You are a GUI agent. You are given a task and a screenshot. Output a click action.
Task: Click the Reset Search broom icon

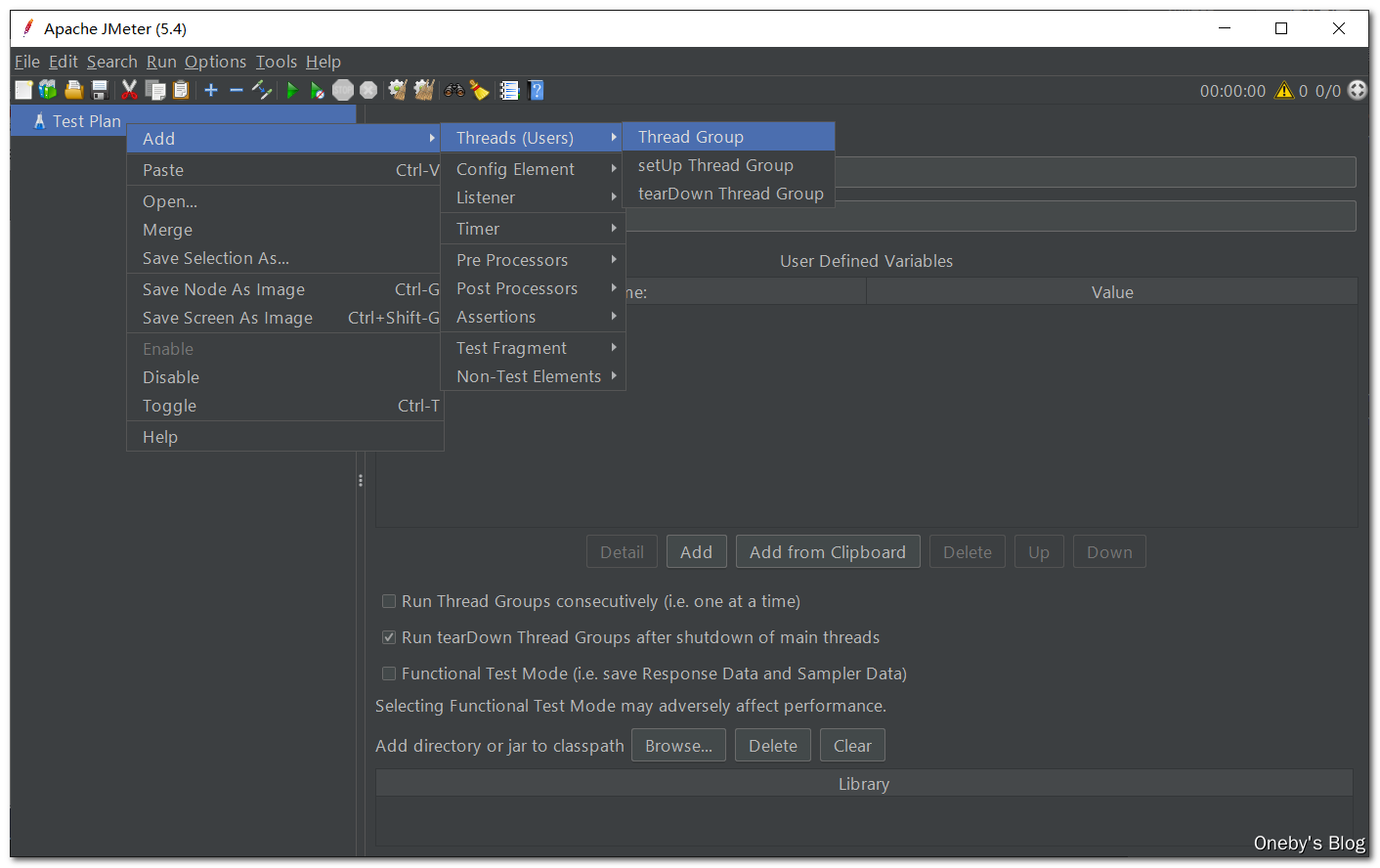(x=480, y=91)
